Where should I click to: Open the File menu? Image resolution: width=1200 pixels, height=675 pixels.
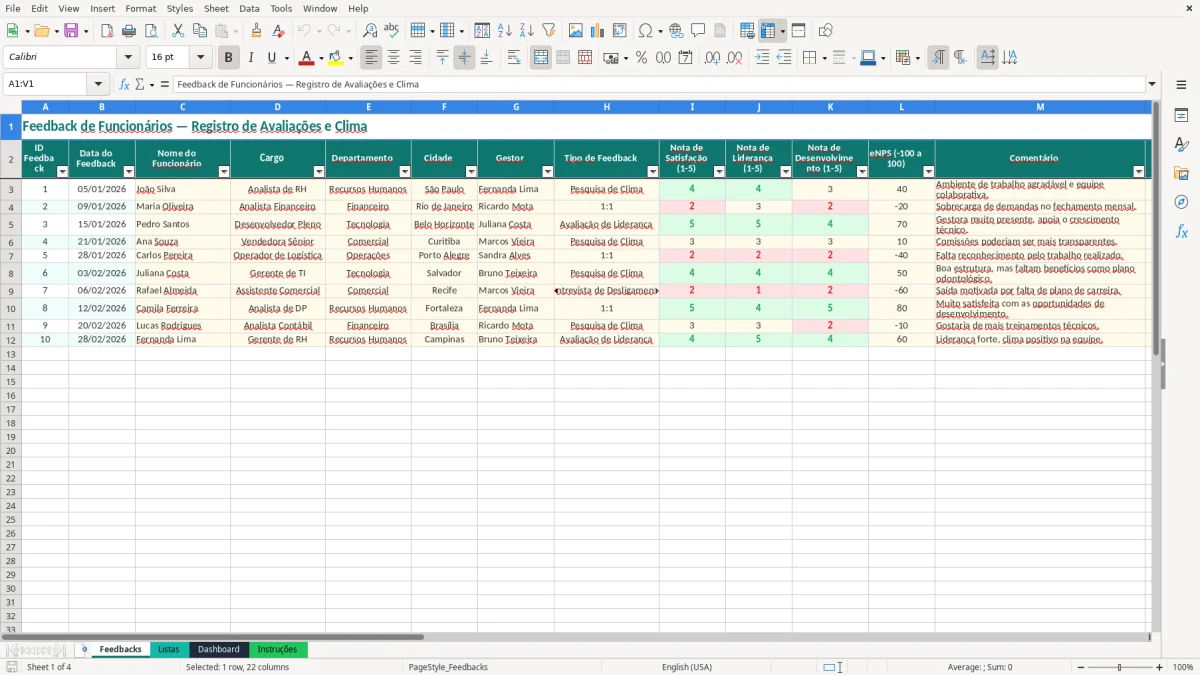(x=13, y=8)
